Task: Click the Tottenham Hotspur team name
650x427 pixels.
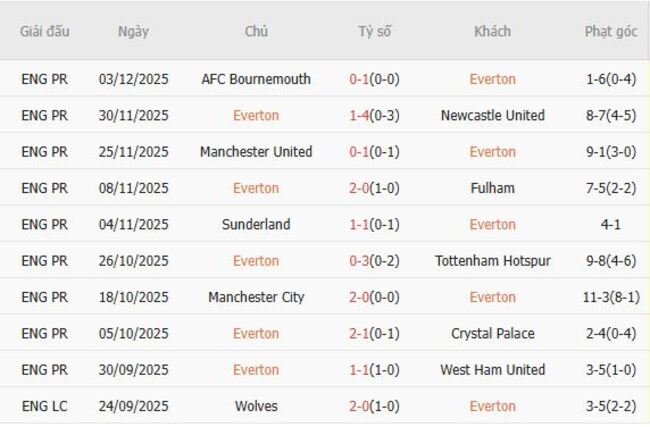Action: [x=492, y=261]
